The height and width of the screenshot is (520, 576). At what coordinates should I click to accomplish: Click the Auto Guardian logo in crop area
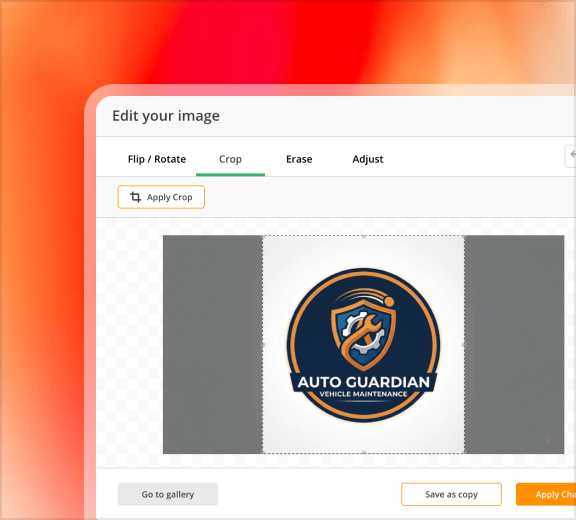tap(364, 345)
